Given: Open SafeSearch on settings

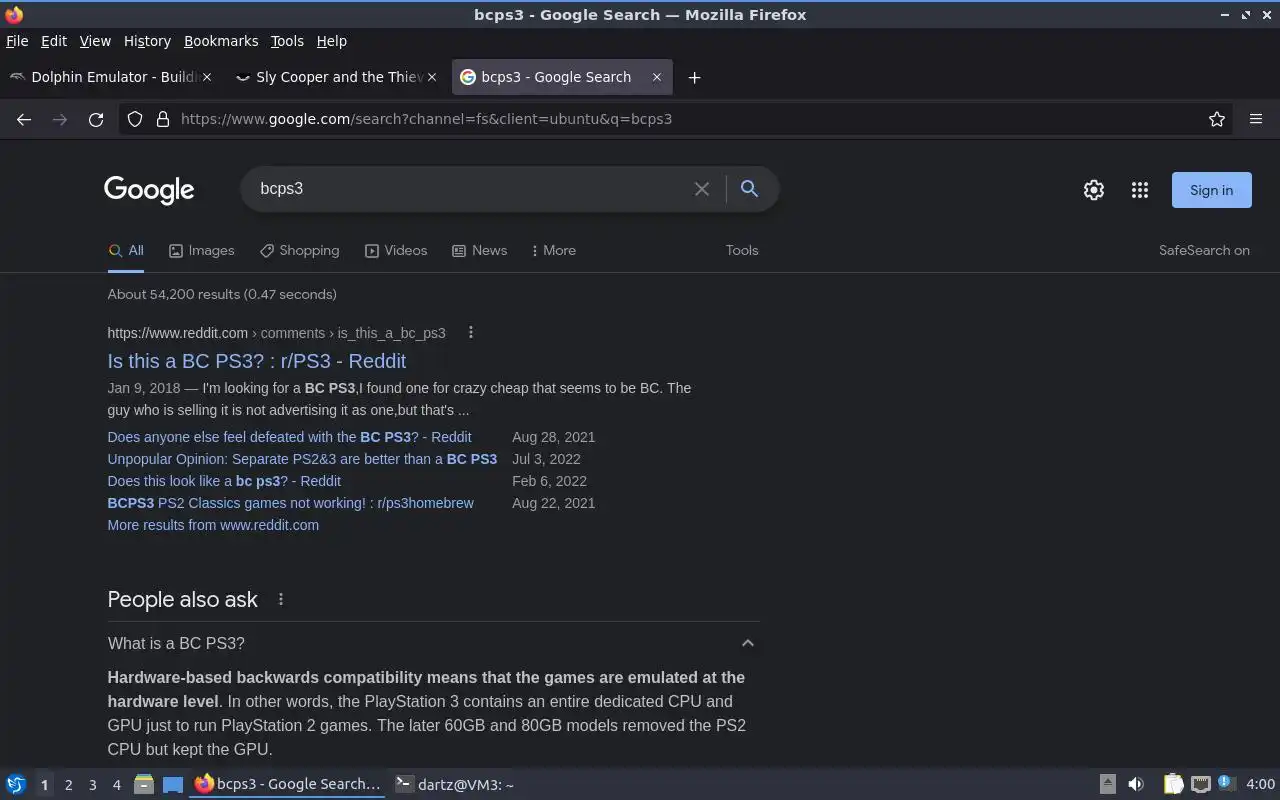Looking at the screenshot, I should 1204,251.
